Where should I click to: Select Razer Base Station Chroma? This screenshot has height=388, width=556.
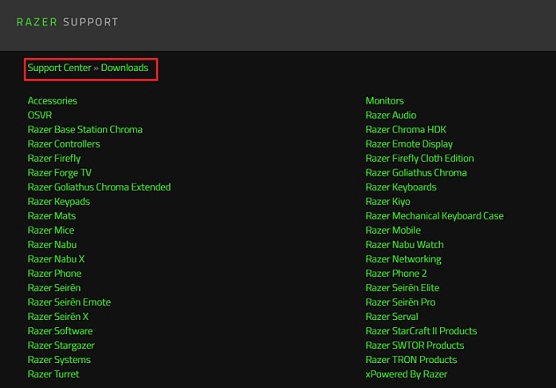[x=85, y=129]
